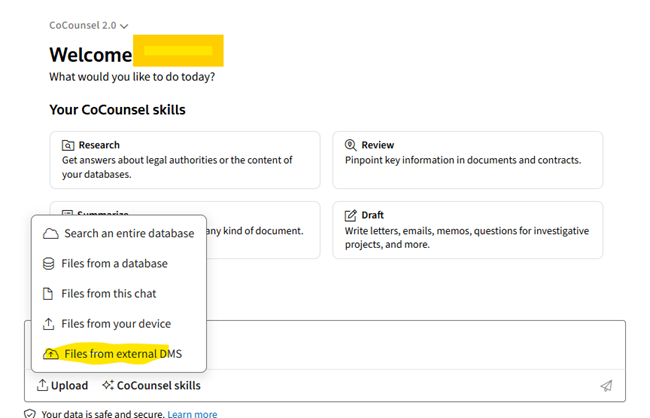Click the Draft skill pencil icon

coord(351,215)
